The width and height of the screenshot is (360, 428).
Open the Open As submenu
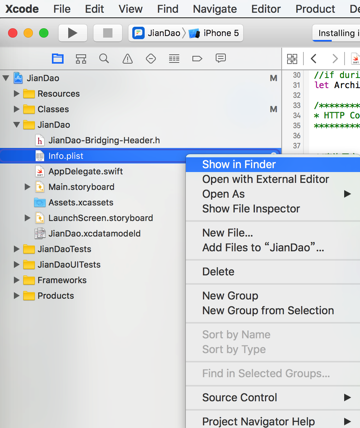click(273, 194)
